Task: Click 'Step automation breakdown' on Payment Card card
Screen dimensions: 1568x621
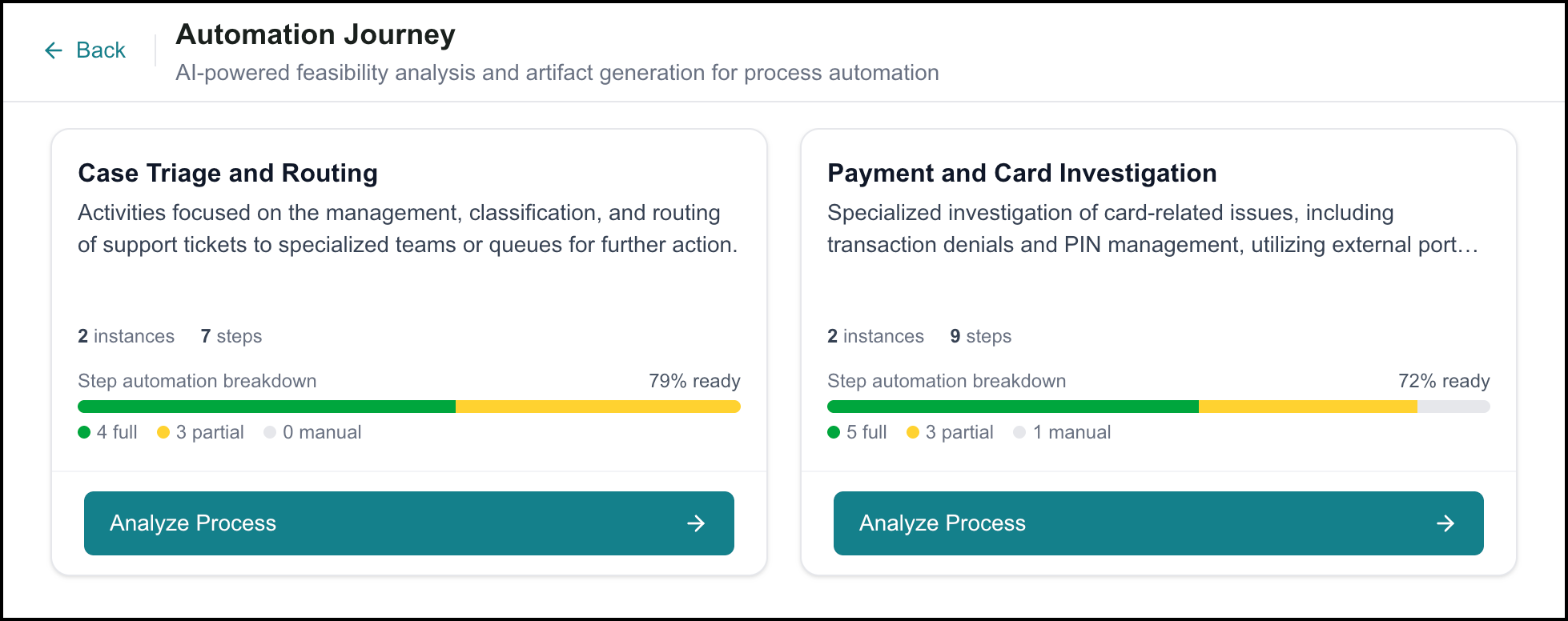Action: pos(947,381)
